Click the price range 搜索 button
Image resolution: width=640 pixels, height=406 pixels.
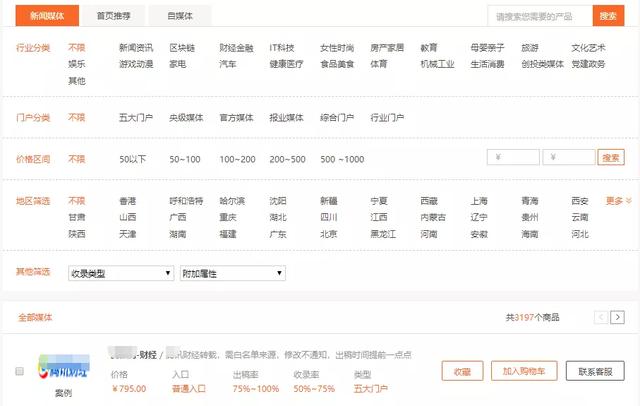click(610, 157)
